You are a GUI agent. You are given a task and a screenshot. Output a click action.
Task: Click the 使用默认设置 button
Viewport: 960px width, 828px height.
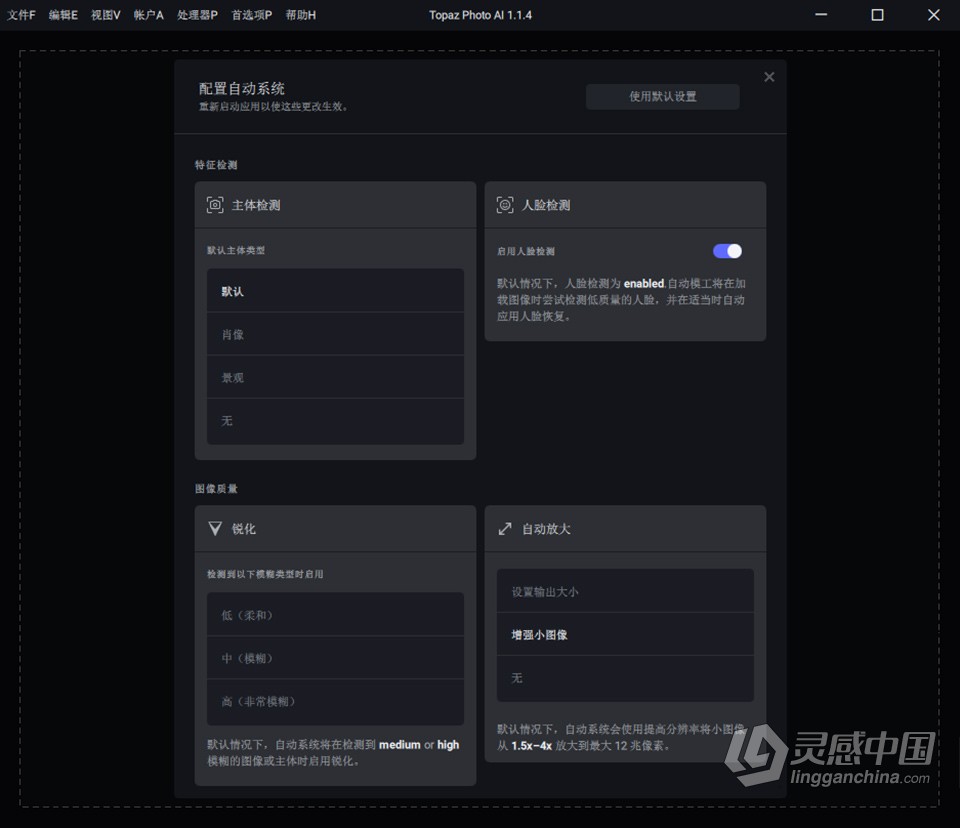(x=662, y=97)
